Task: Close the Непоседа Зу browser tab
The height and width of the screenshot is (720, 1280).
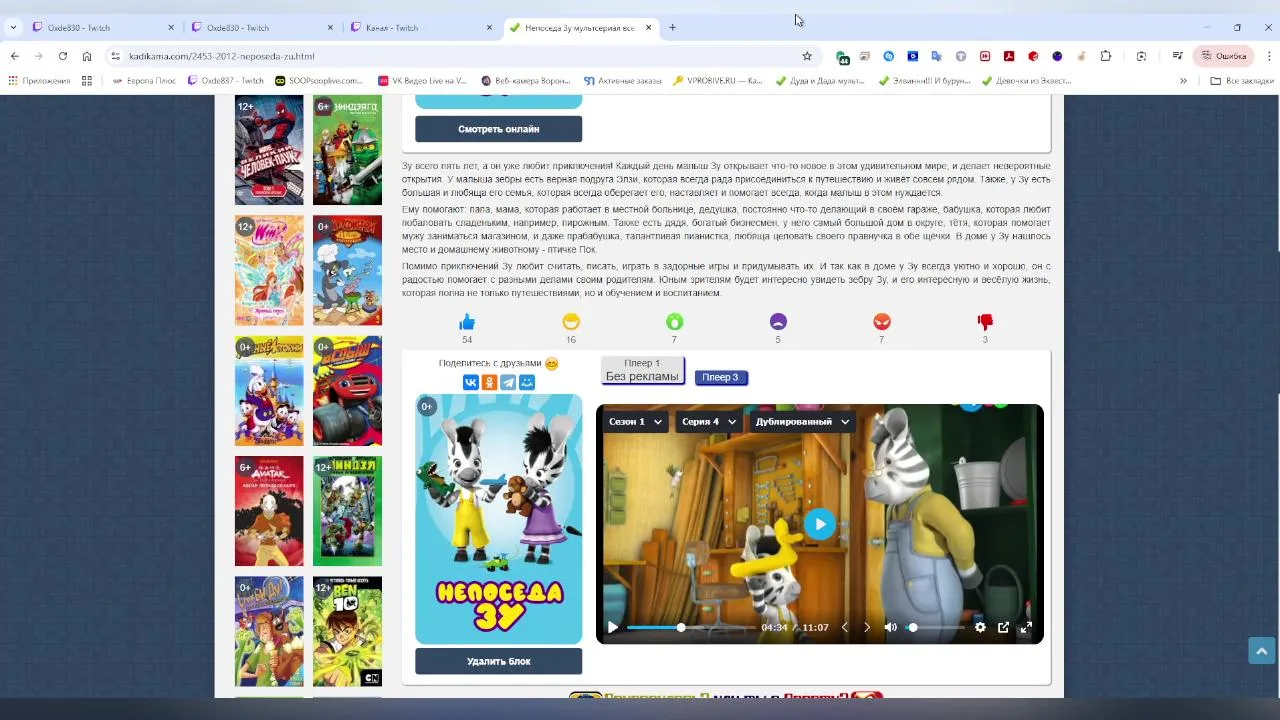Action: click(648, 27)
